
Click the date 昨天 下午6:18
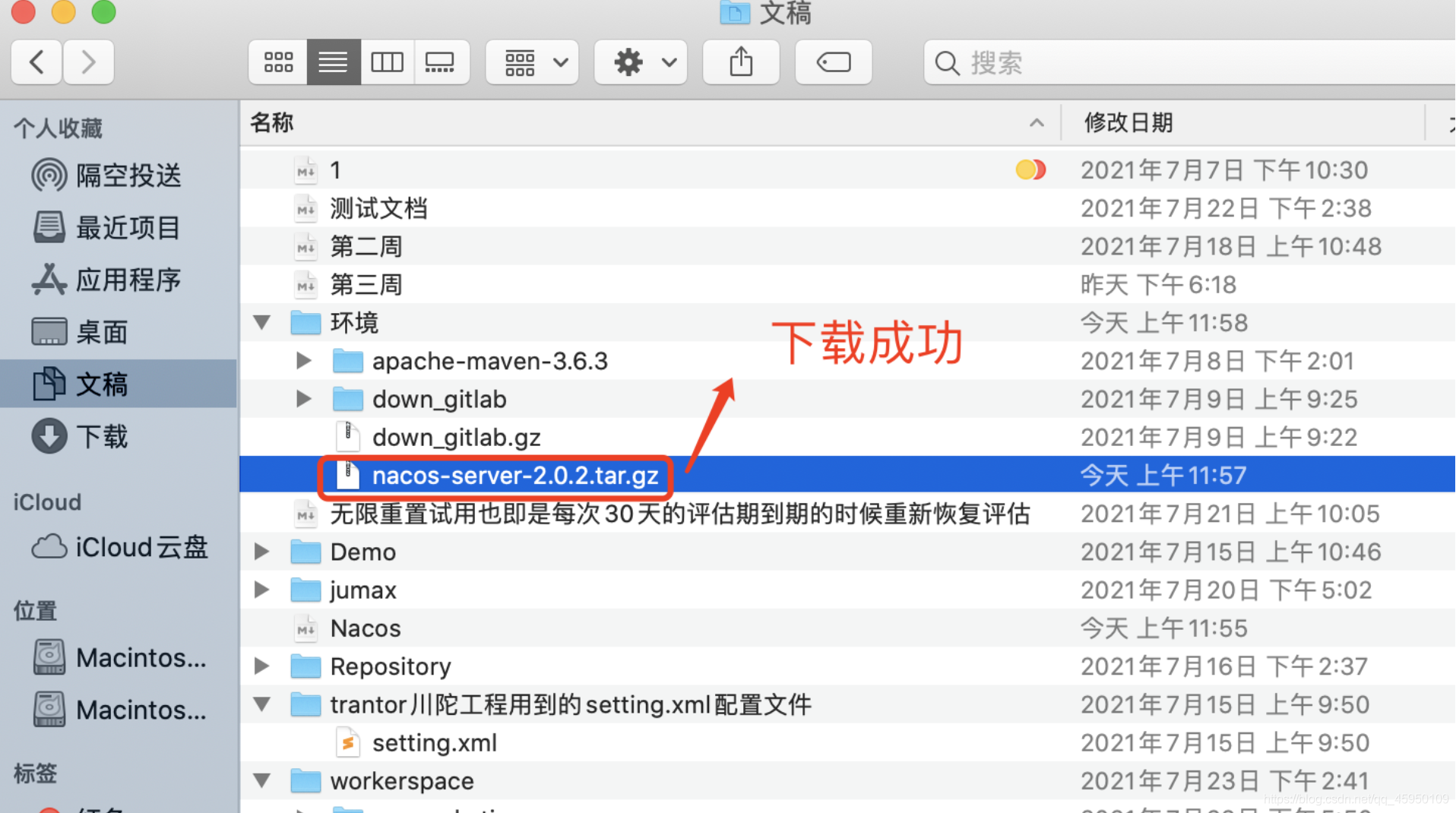click(x=1158, y=285)
